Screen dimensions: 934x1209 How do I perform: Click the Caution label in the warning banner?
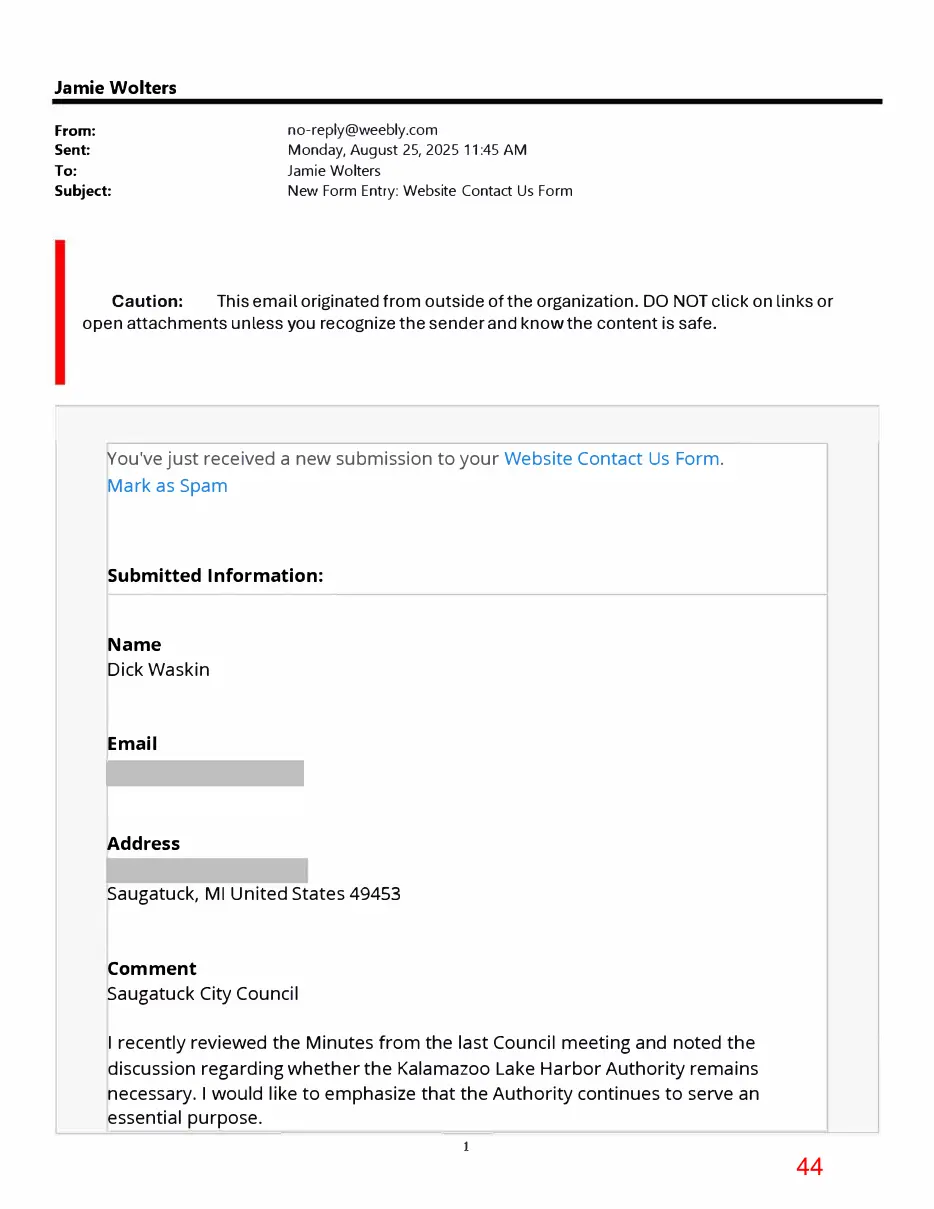(147, 301)
